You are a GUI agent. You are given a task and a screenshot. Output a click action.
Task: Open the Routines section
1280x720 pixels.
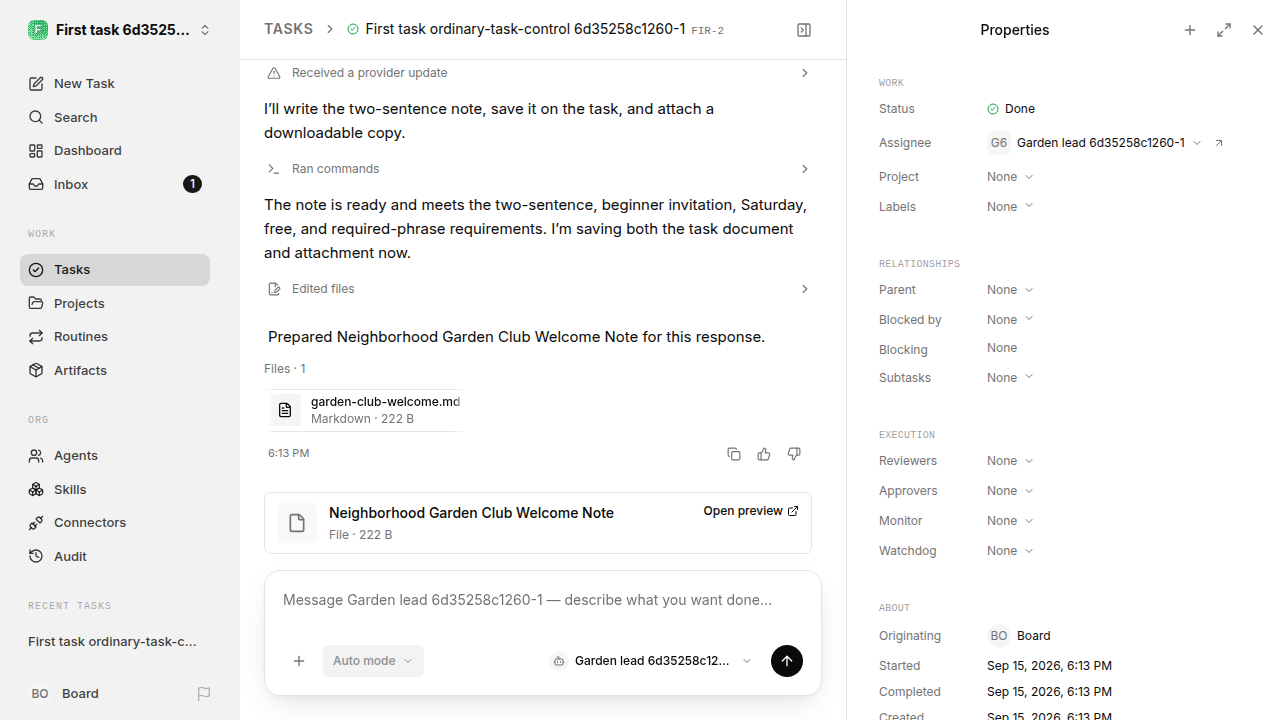pyautogui.click(x=115, y=336)
